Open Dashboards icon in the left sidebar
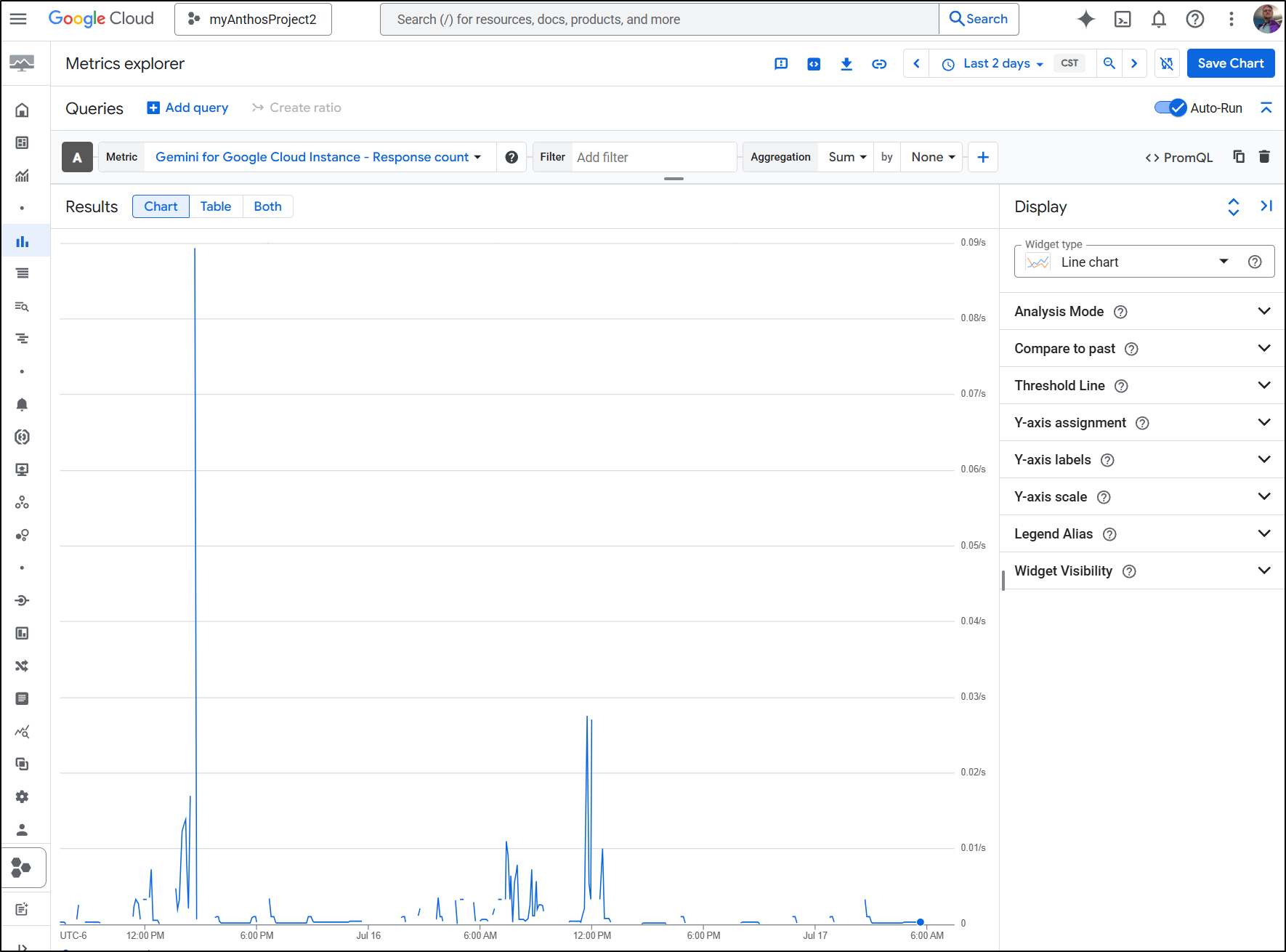This screenshot has height=952, width=1286. (23, 143)
